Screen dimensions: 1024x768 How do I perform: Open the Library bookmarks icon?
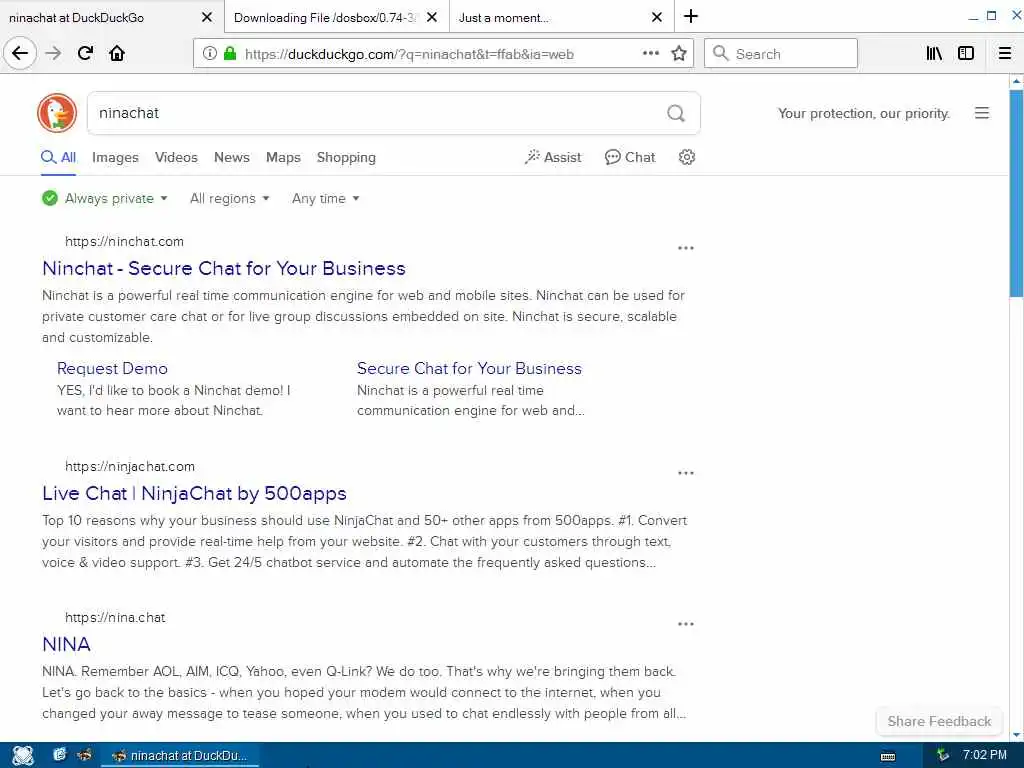(934, 53)
